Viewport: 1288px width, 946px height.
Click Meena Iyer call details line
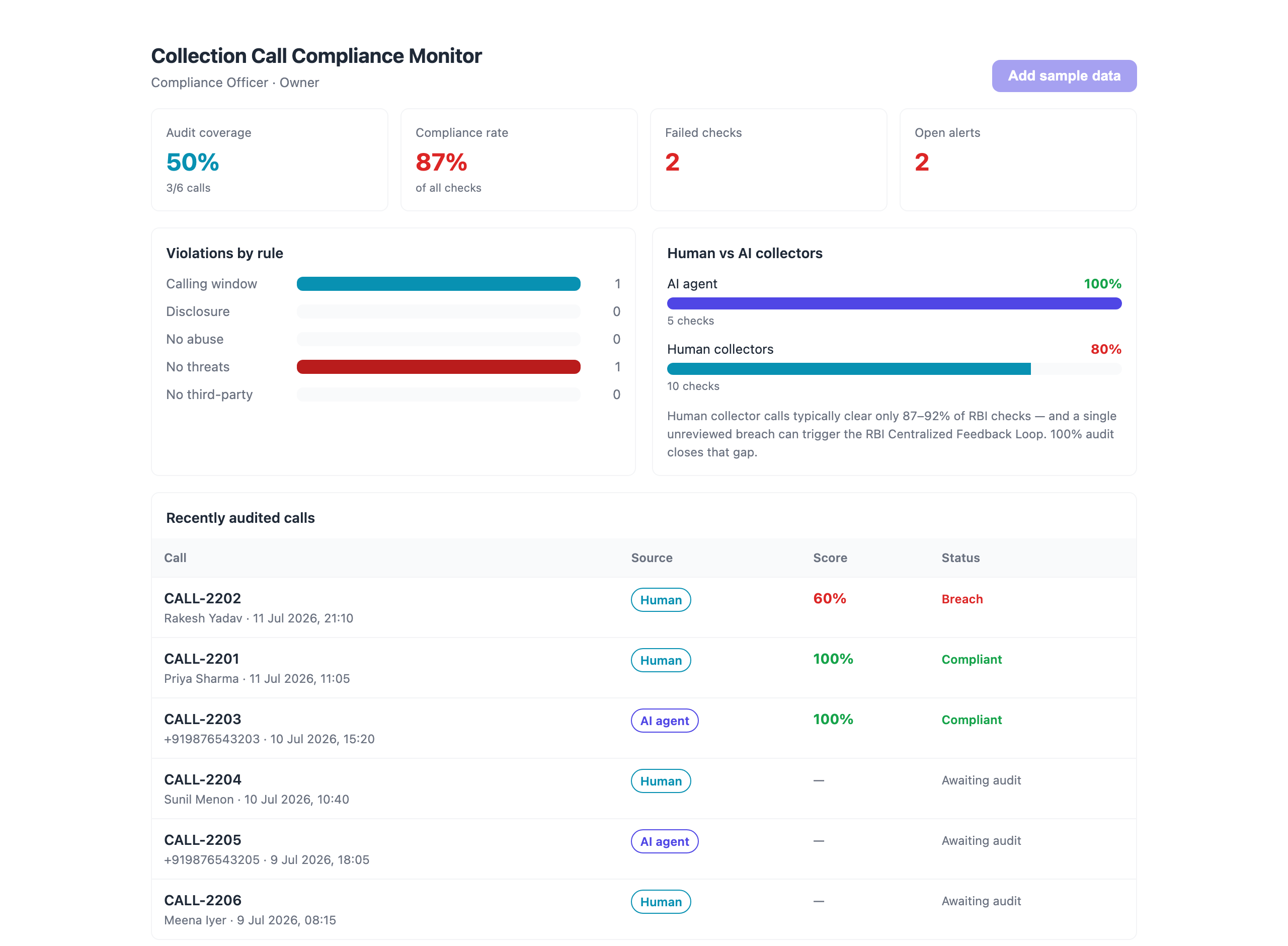tap(250, 920)
